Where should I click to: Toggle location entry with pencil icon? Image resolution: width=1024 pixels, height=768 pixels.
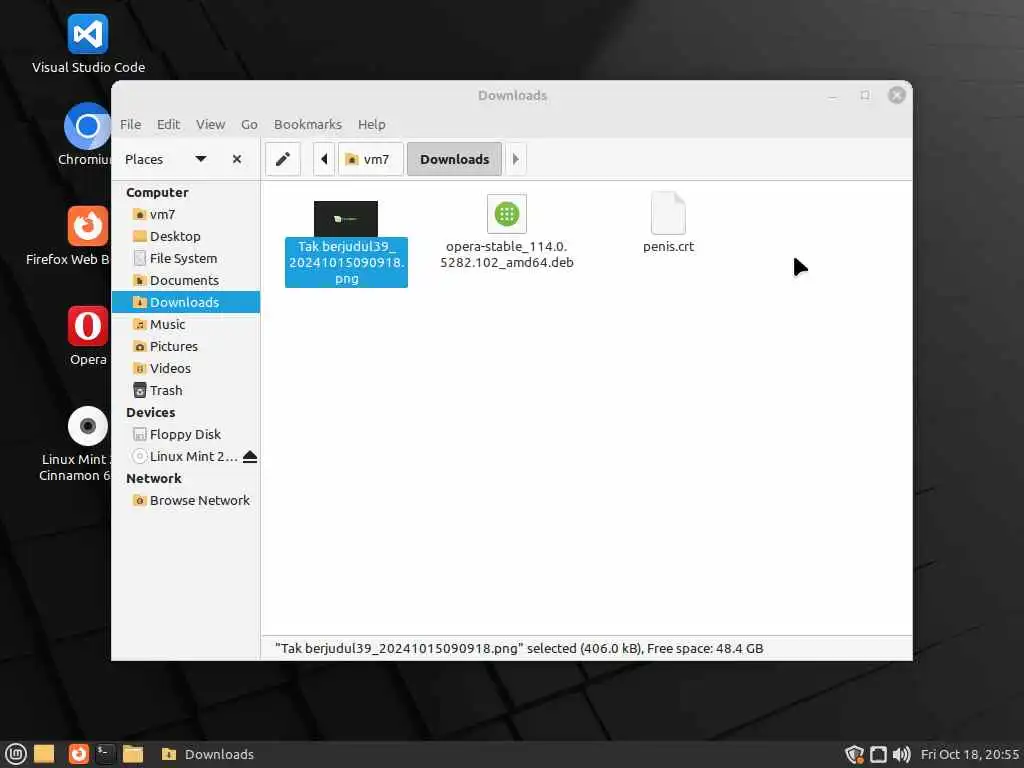[283, 159]
